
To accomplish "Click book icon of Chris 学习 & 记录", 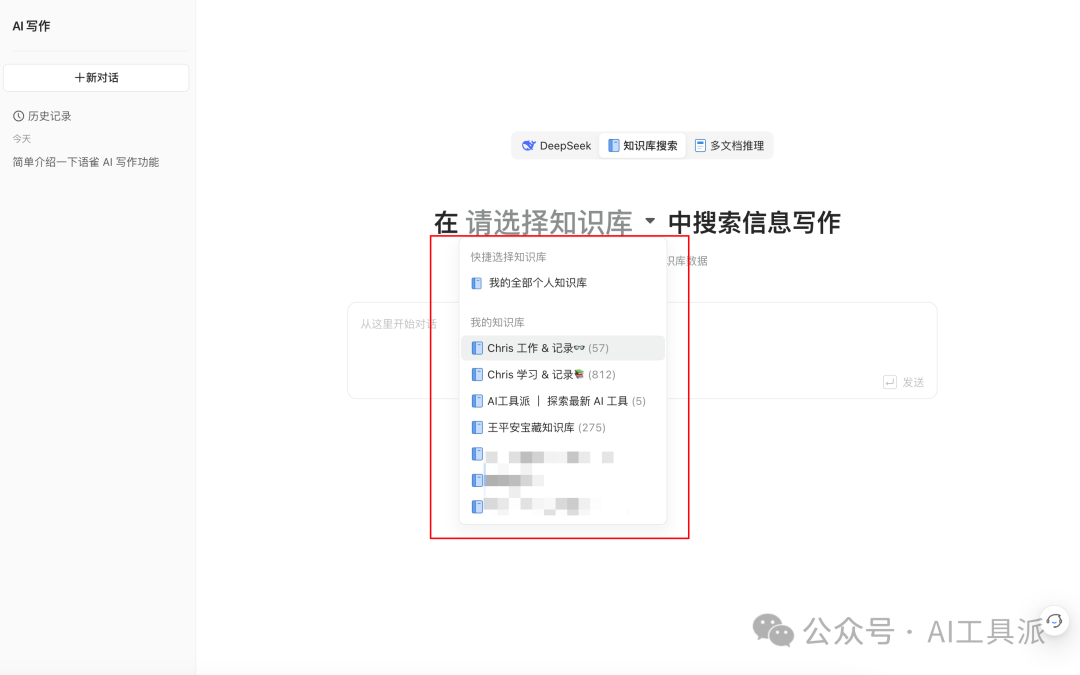I will (477, 375).
